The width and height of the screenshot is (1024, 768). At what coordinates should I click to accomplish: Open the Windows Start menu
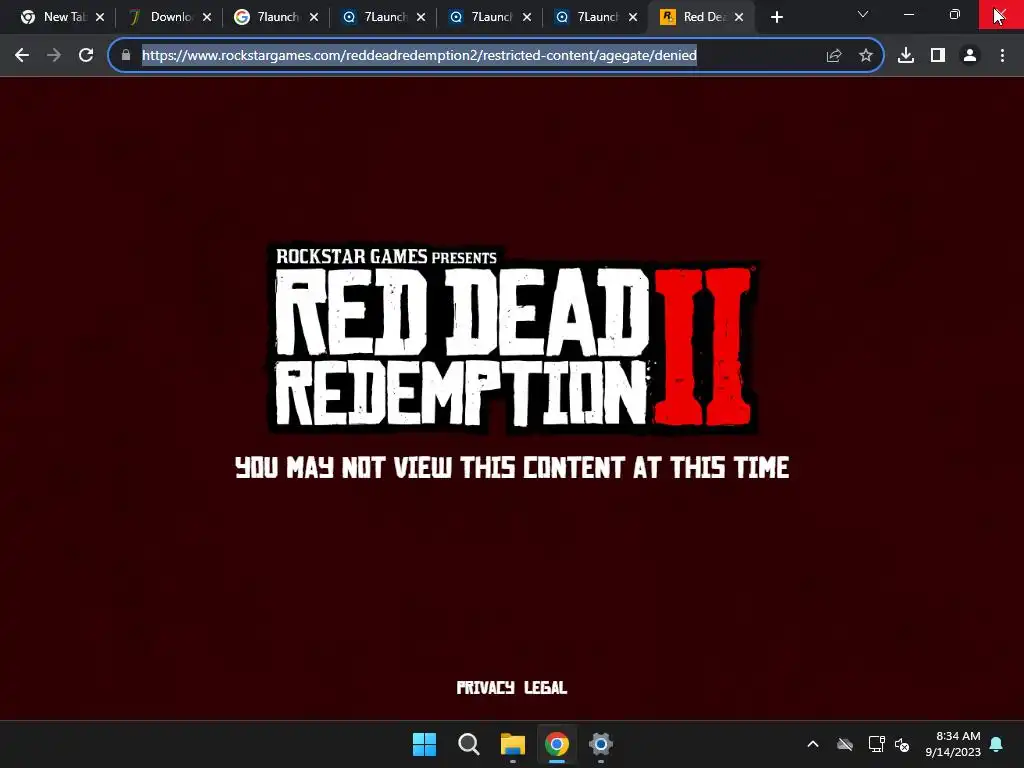tap(424, 744)
